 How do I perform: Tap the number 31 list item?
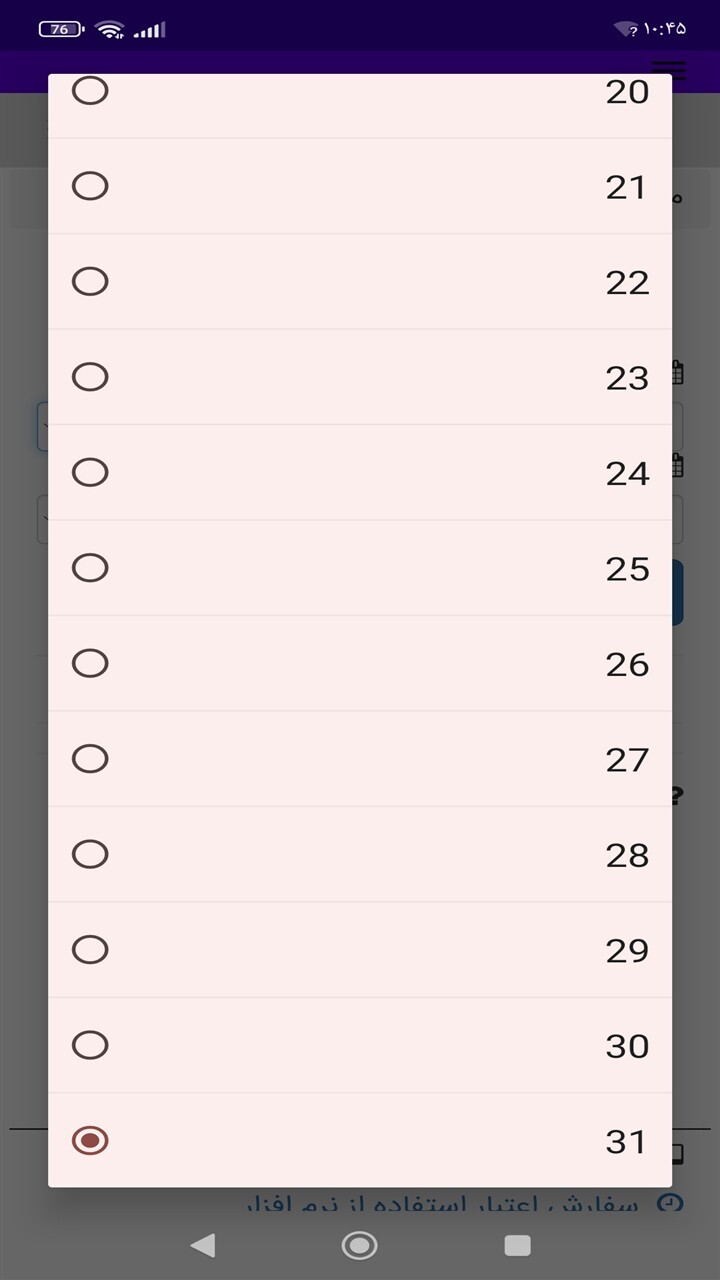tap(360, 1140)
